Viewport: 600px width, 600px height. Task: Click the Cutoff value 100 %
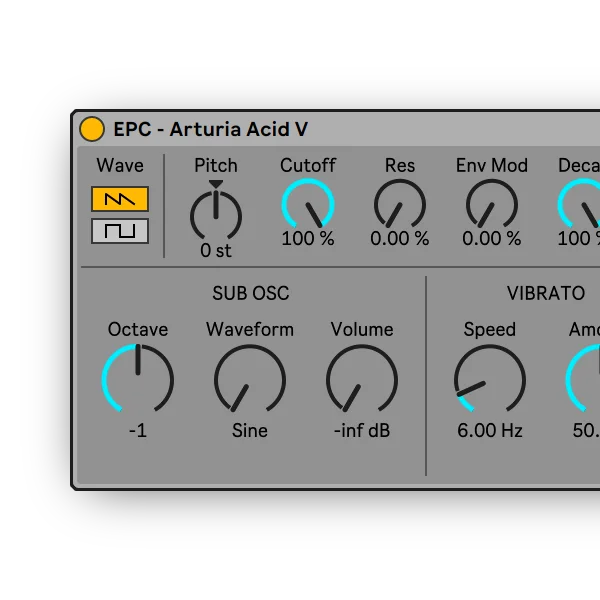[x=308, y=238]
